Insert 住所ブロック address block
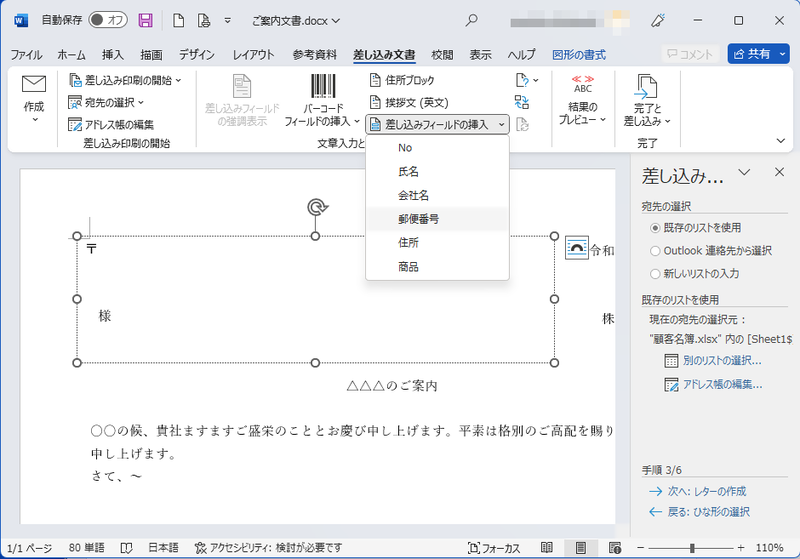 [402, 80]
